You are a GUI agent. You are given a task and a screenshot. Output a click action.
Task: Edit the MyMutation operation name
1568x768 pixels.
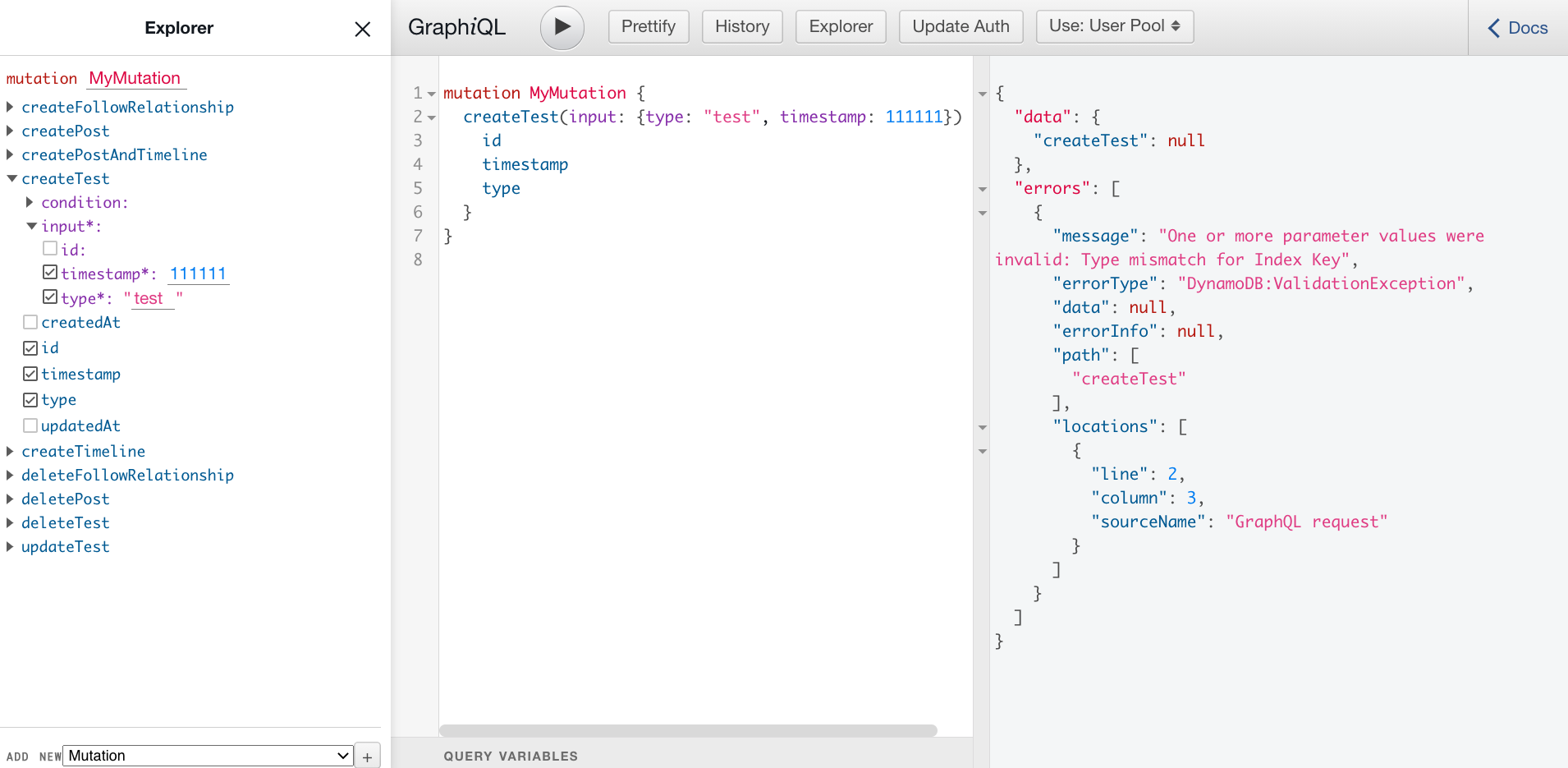136,78
